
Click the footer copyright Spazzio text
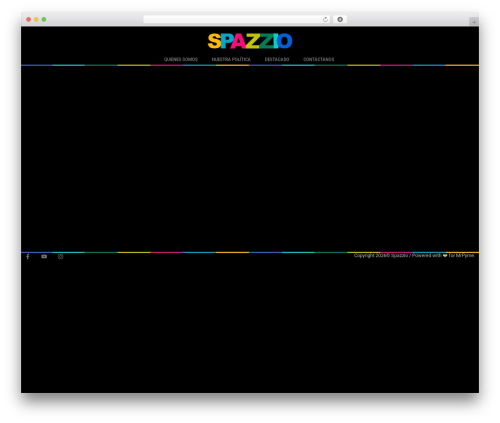coord(414,255)
